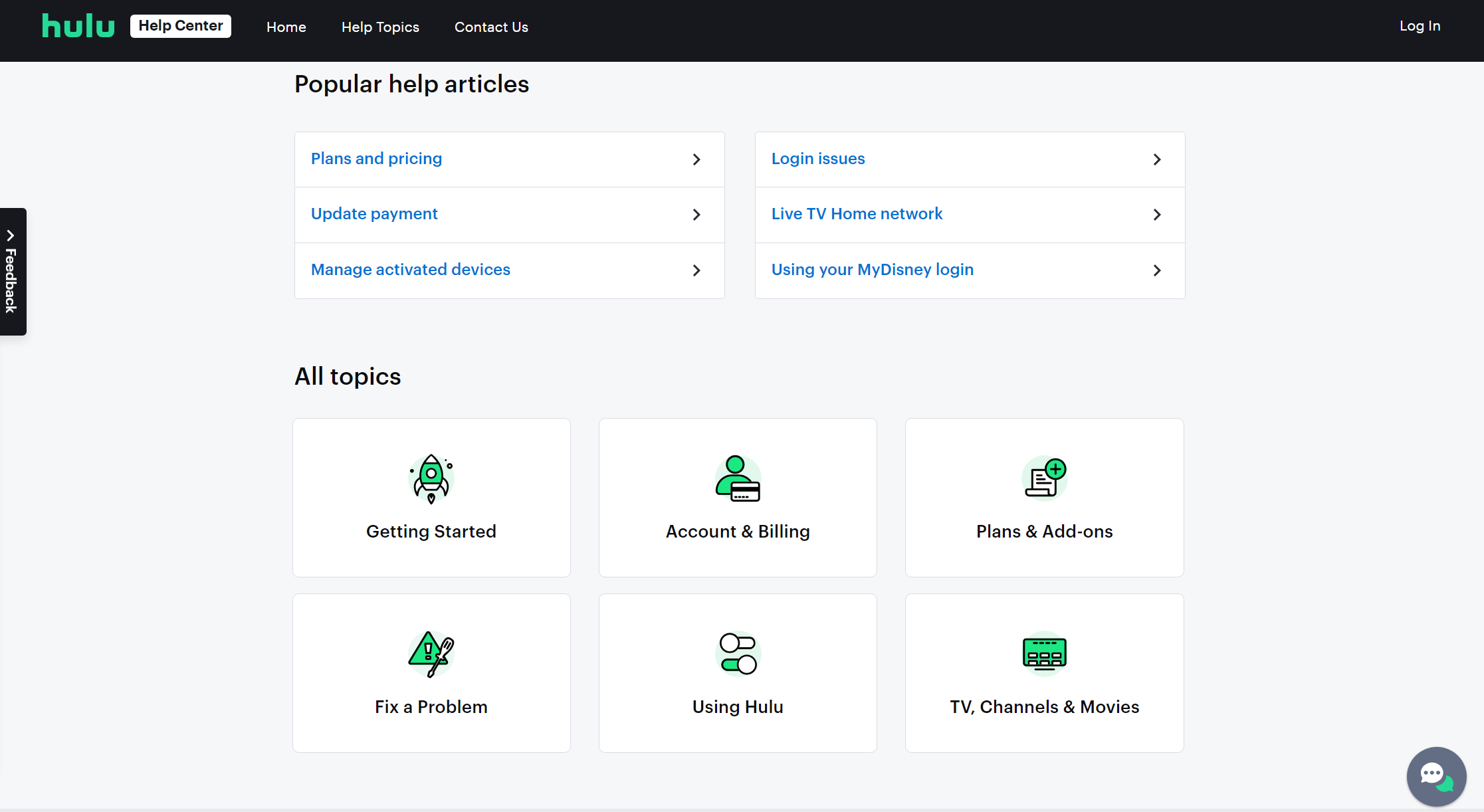The height and width of the screenshot is (812, 1484).
Task: Click chevron next to Plans and pricing
Action: (696, 159)
